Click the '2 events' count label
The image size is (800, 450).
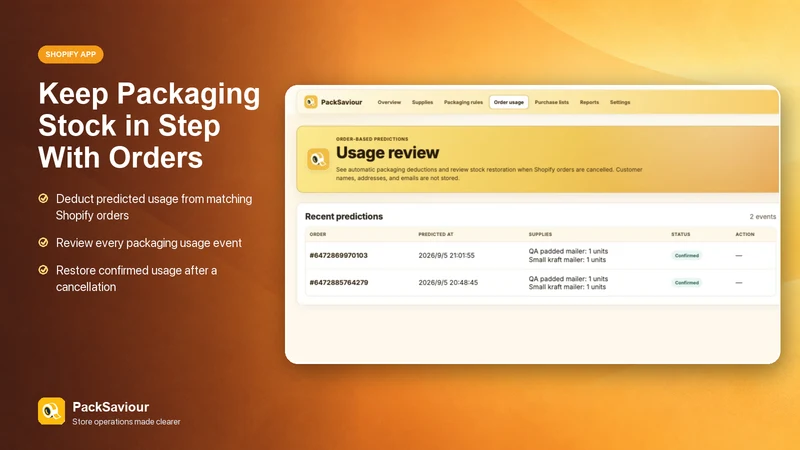(x=763, y=217)
